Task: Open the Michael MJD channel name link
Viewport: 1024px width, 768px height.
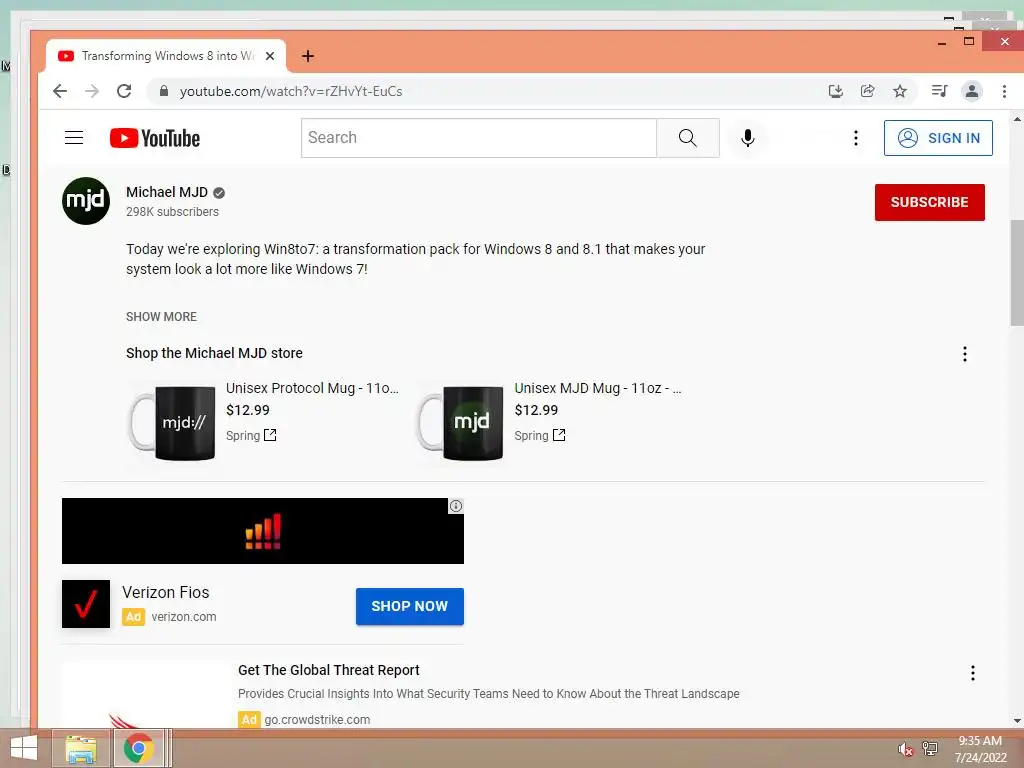Action: (x=167, y=192)
